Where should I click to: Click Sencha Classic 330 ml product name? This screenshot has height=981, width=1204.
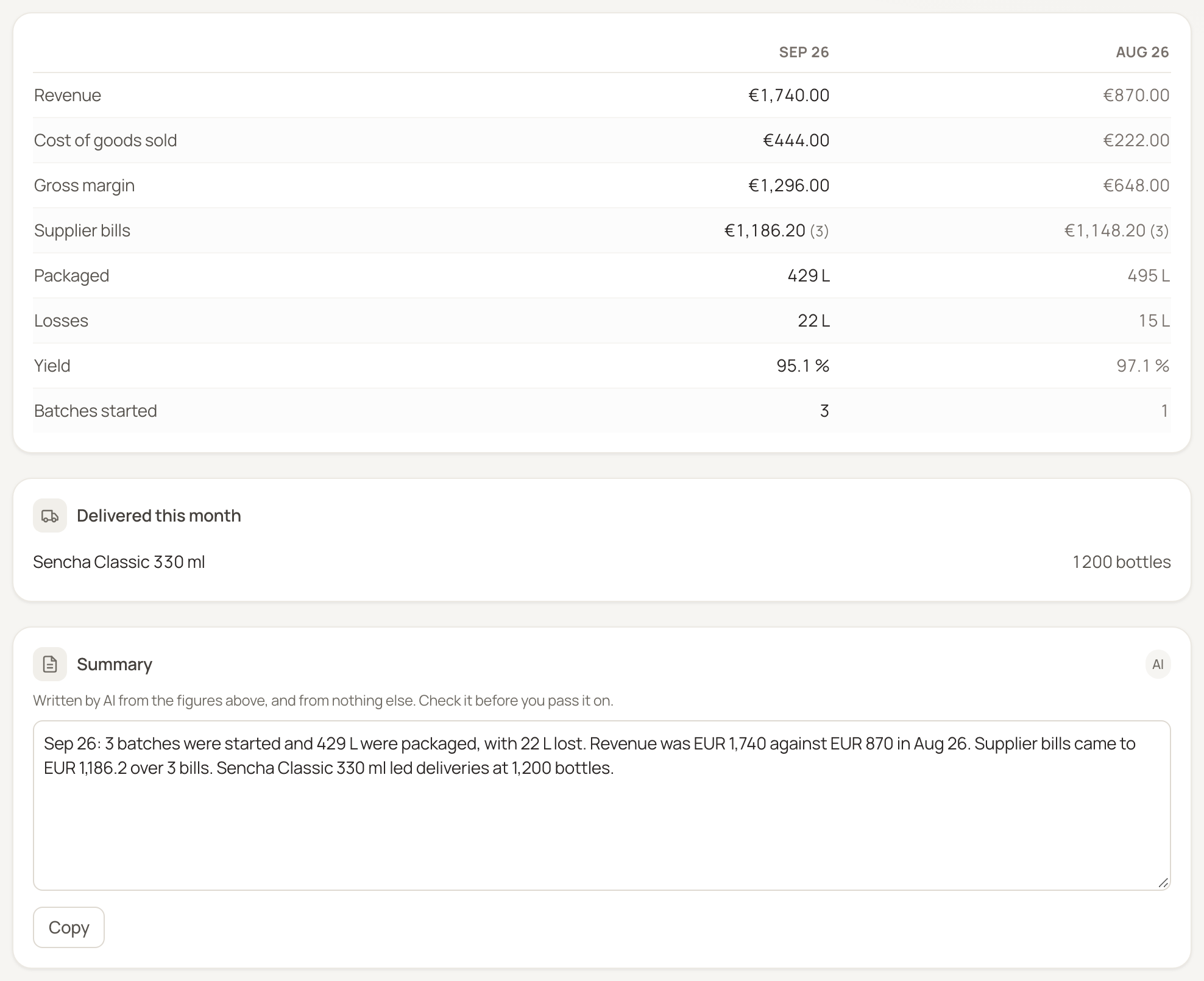119,562
